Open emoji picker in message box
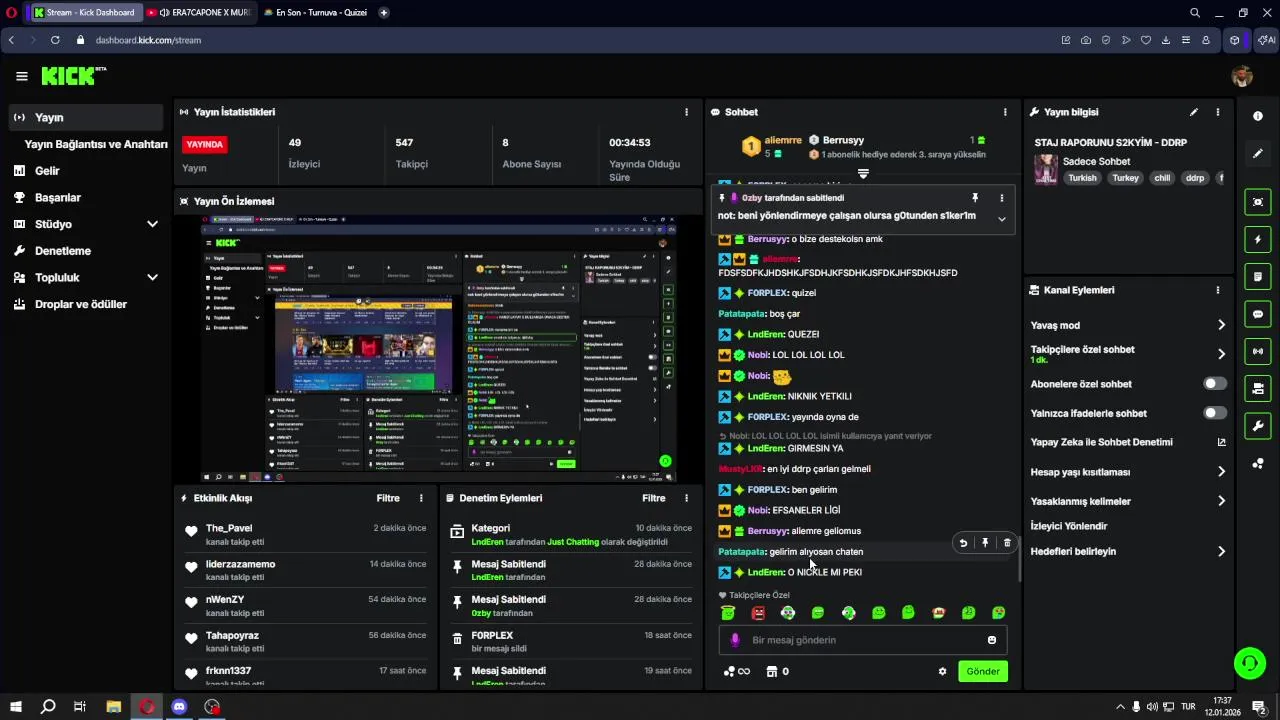The width and height of the screenshot is (1280, 720). click(x=992, y=640)
